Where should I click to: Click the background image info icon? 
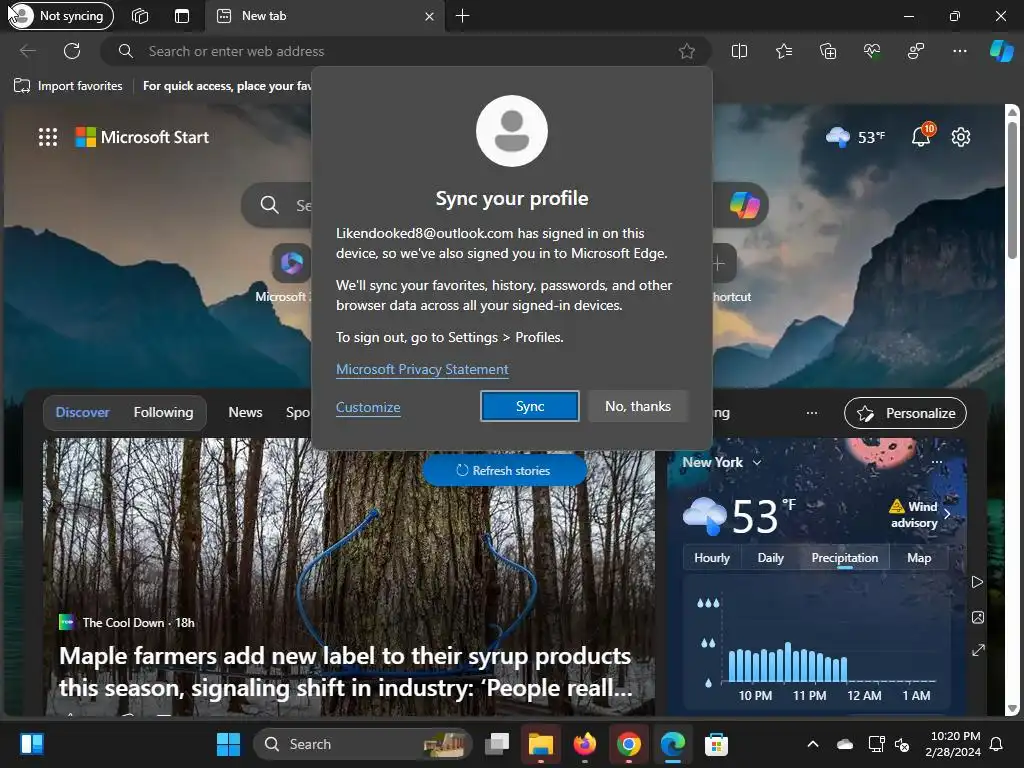coord(978,617)
